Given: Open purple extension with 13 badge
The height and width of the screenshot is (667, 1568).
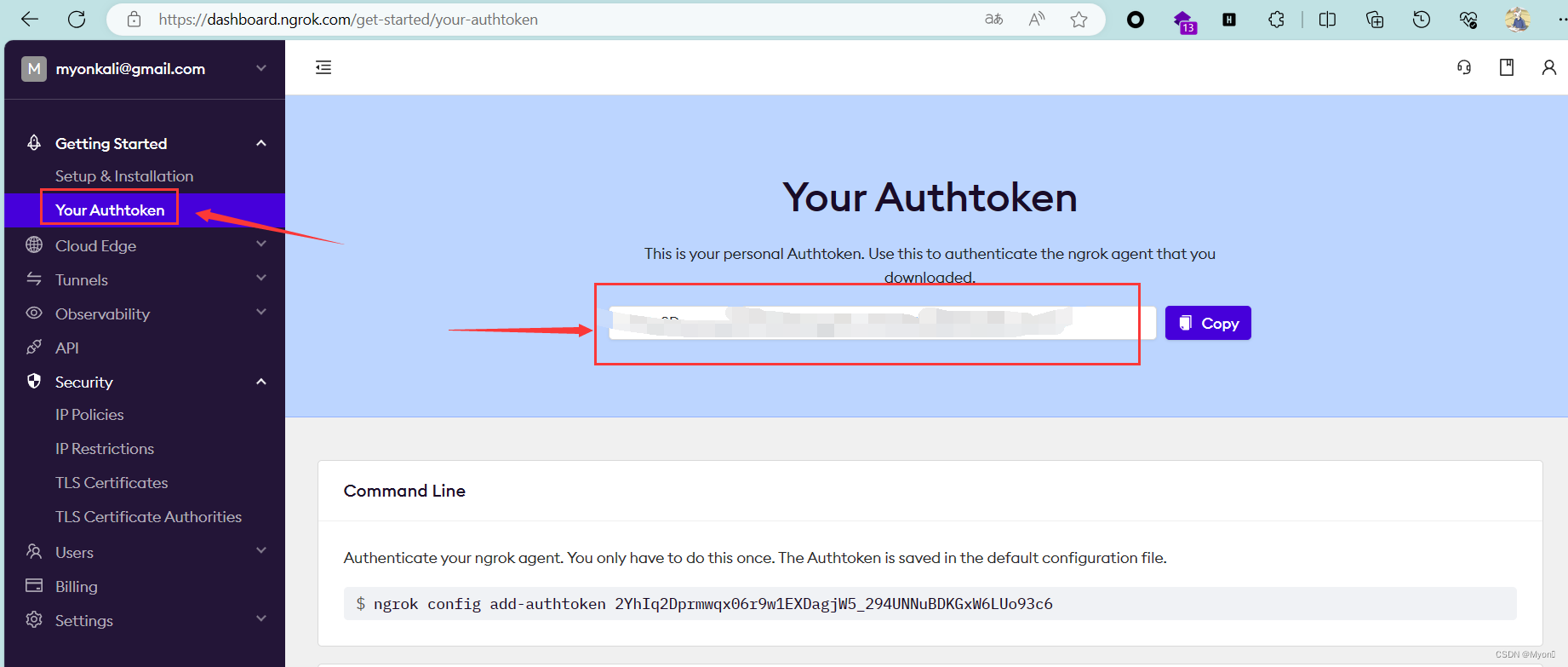Looking at the screenshot, I should (1184, 20).
